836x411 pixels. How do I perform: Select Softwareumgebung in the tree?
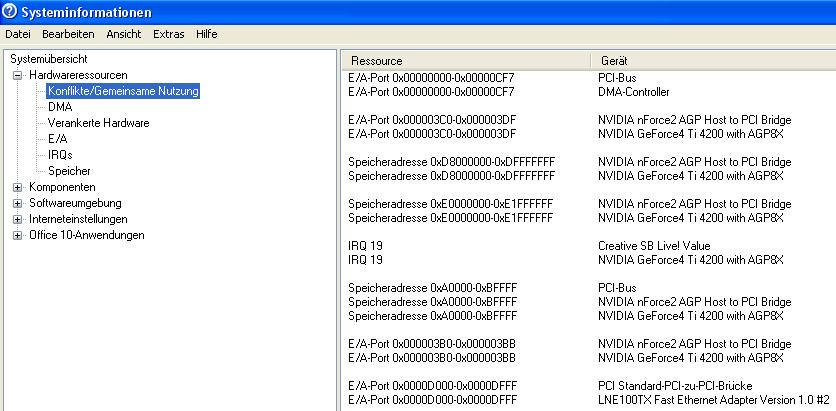click(75, 203)
